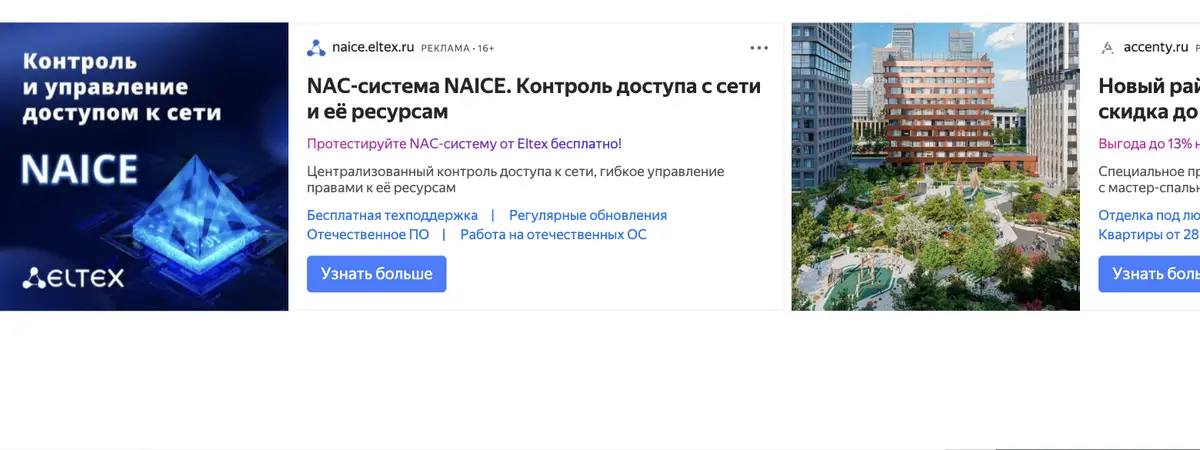Click the NAC-система NAICE ad headline

pyautogui.click(x=534, y=99)
